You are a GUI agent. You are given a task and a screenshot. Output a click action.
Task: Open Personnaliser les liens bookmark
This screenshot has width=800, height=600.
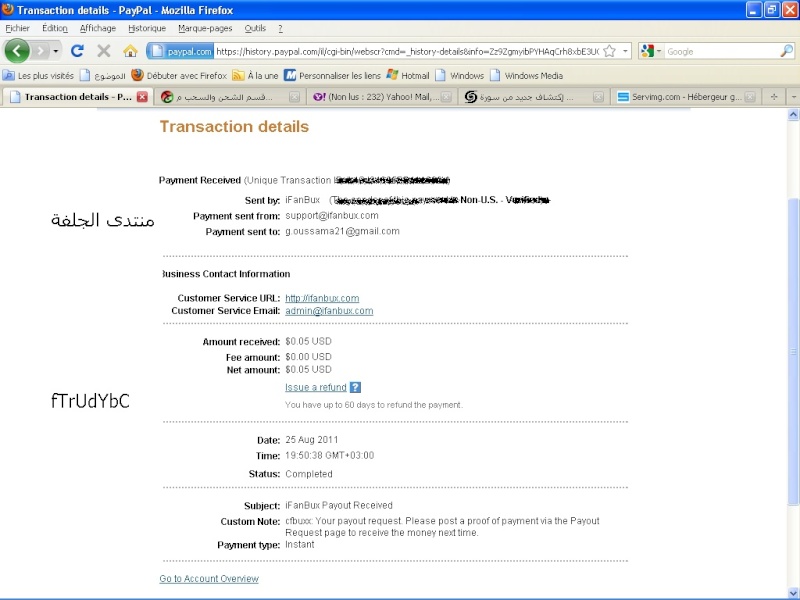332,76
